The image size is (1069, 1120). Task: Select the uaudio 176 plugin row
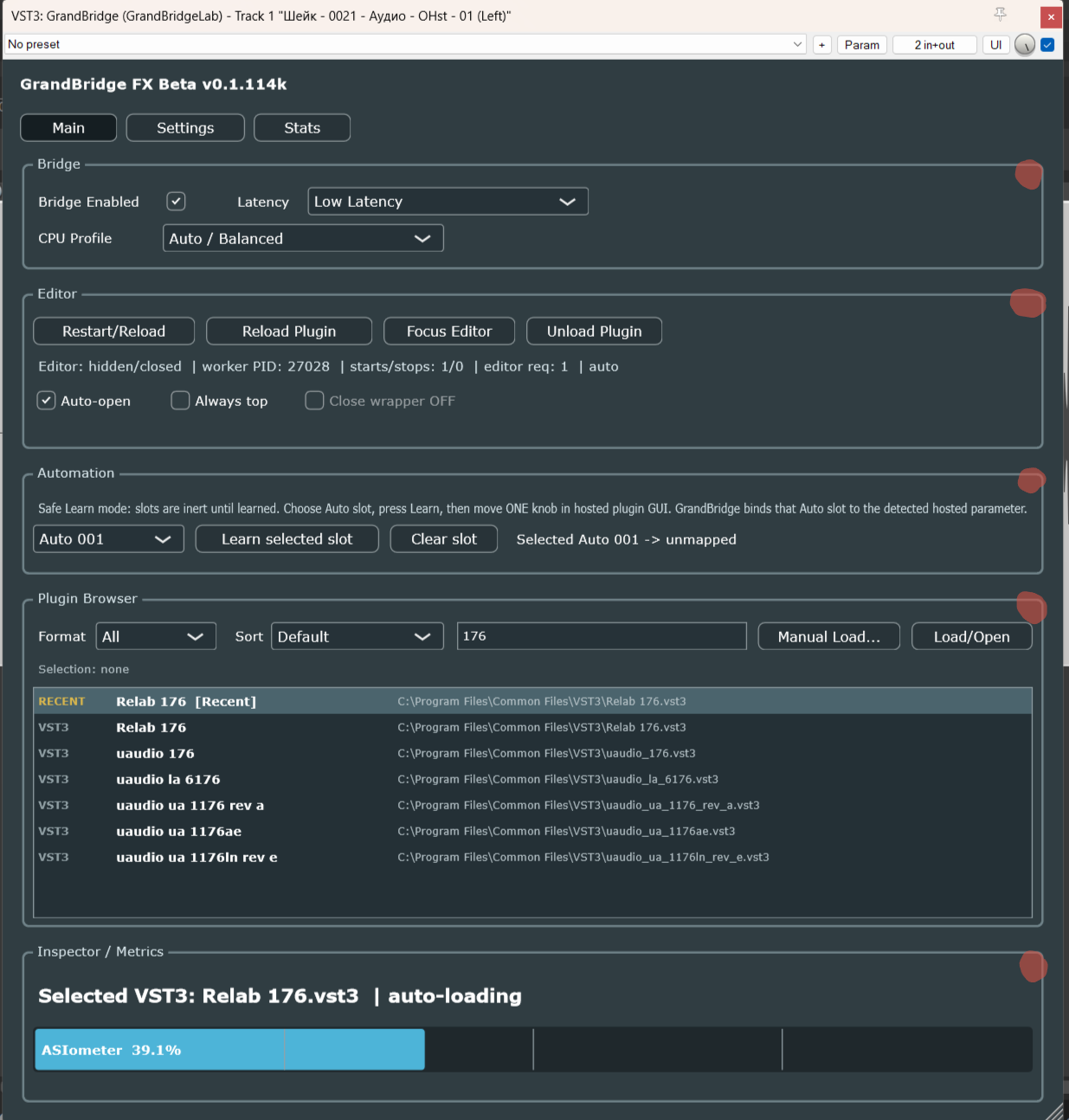coord(533,753)
